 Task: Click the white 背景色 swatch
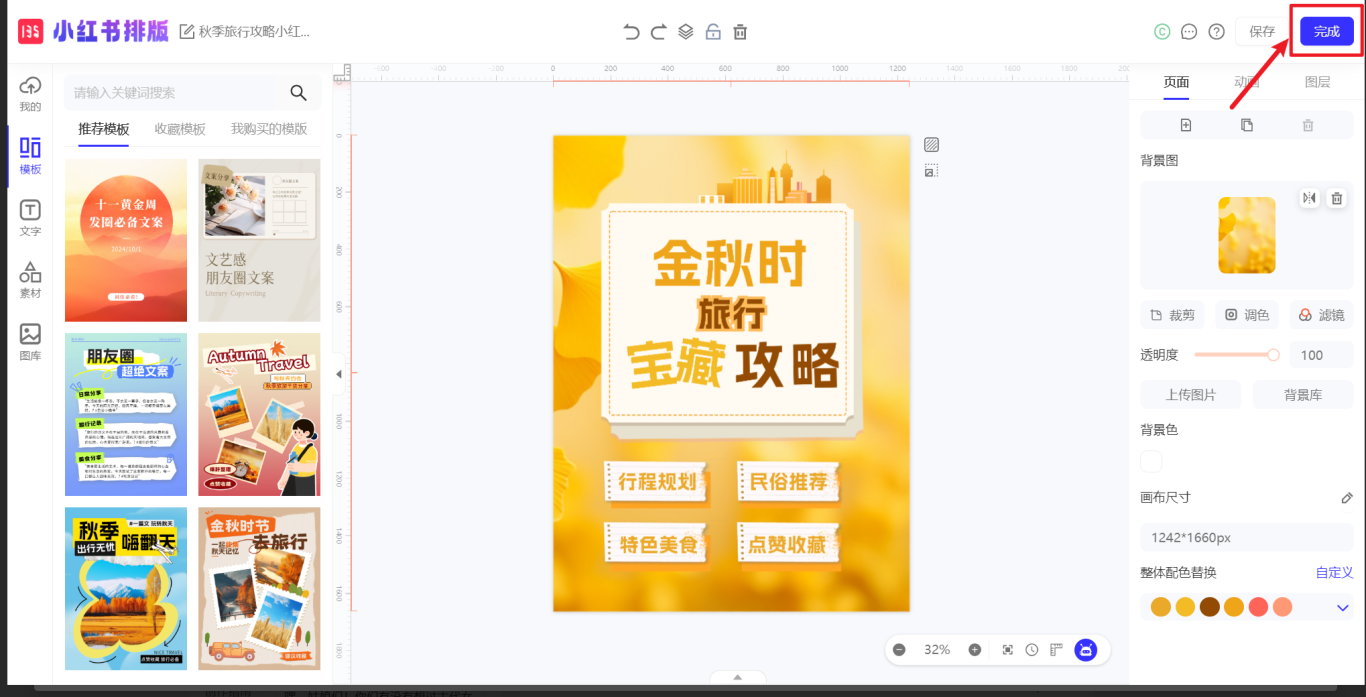point(1152,461)
